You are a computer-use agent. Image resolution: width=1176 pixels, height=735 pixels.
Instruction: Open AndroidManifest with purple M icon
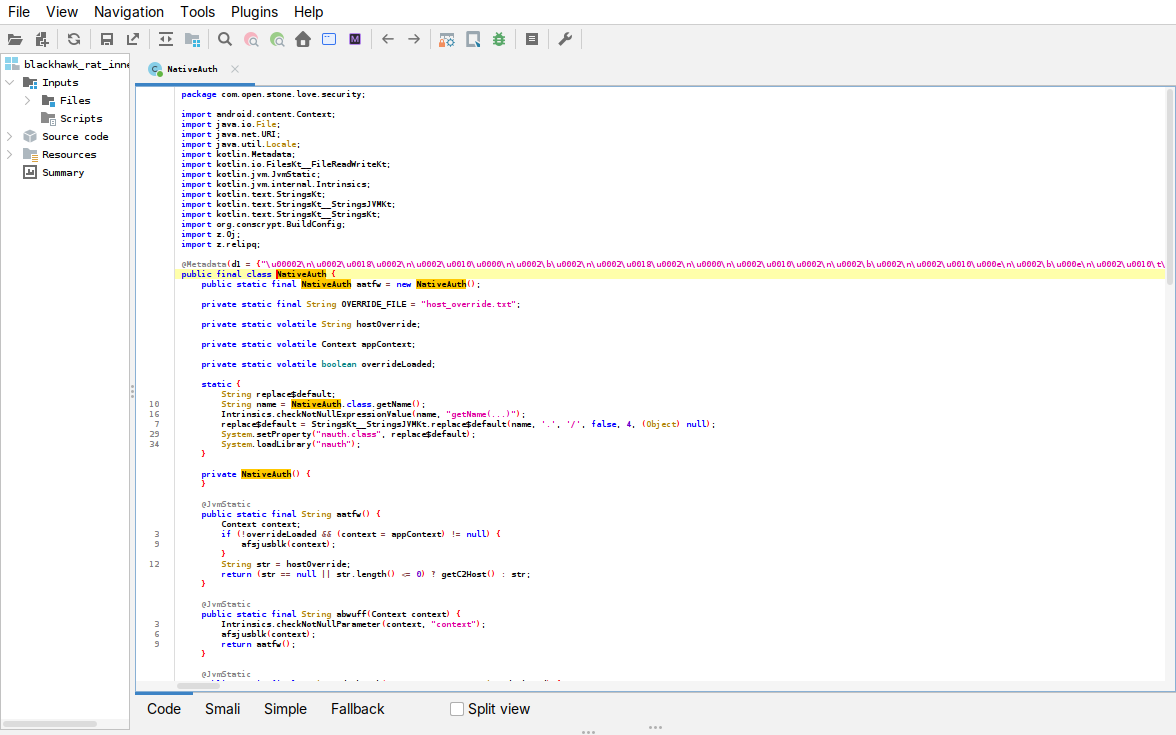pyautogui.click(x=356, y=40)
